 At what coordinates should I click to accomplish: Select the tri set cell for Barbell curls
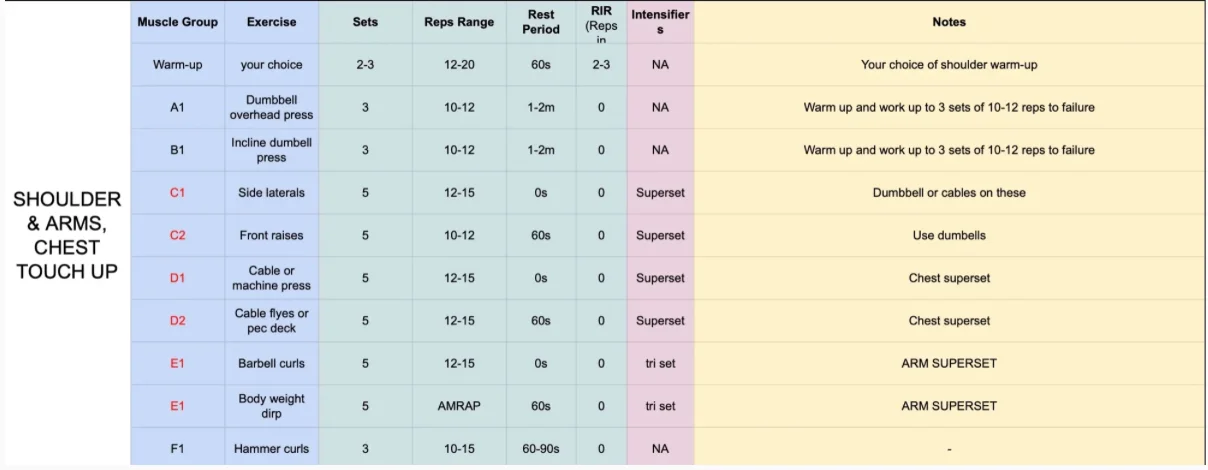tap(660, 363)
